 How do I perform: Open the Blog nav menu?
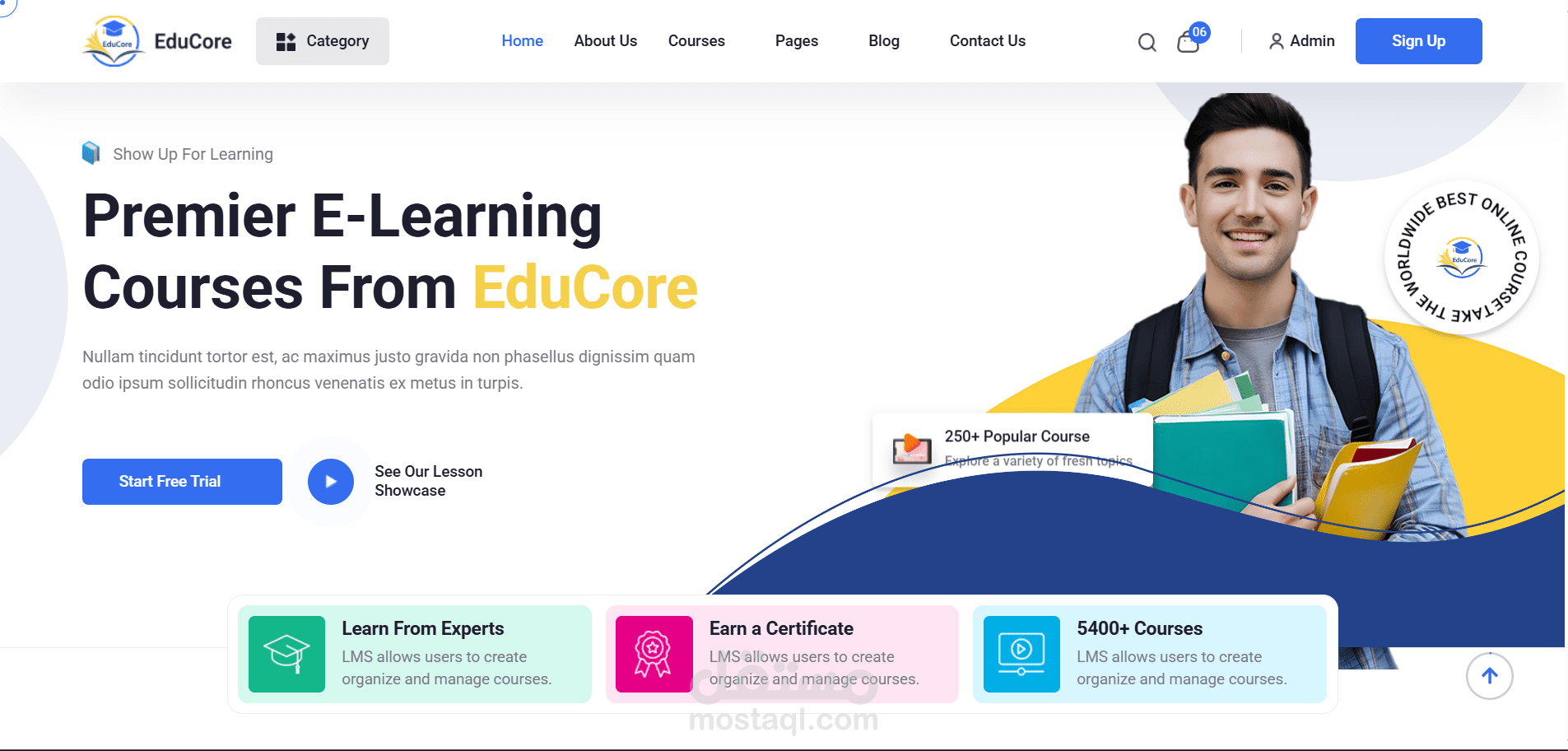point(884,41)
